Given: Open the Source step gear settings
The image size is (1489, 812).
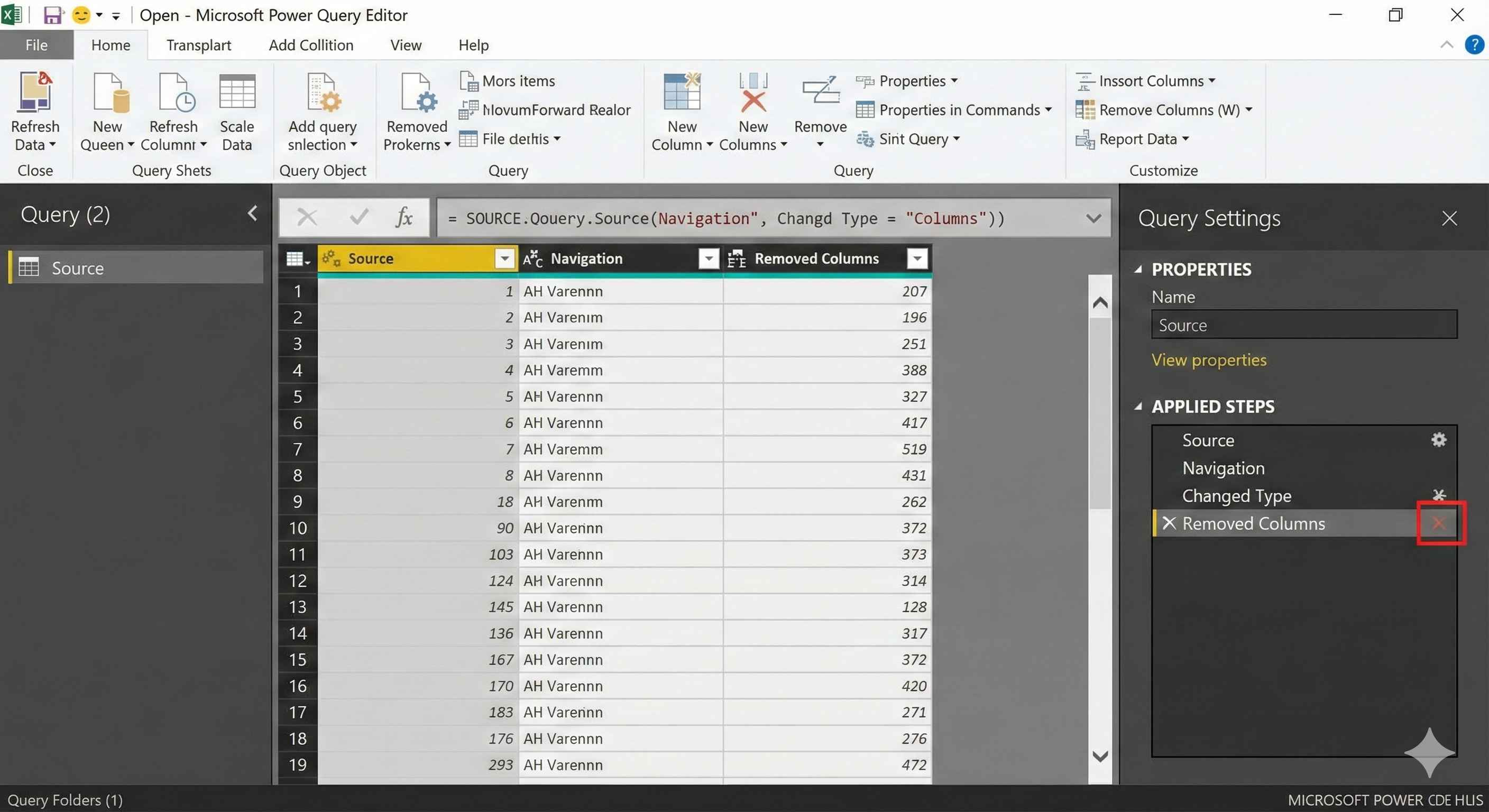Looking at the screenshot, I should 1439,440.
